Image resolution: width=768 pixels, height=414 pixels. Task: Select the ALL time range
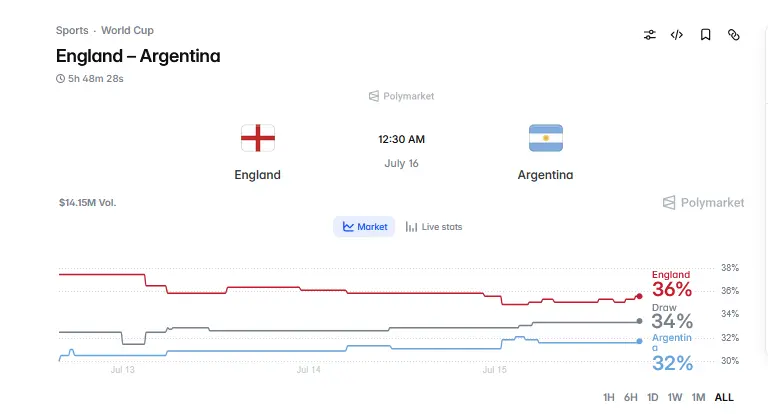click(724, 397)
